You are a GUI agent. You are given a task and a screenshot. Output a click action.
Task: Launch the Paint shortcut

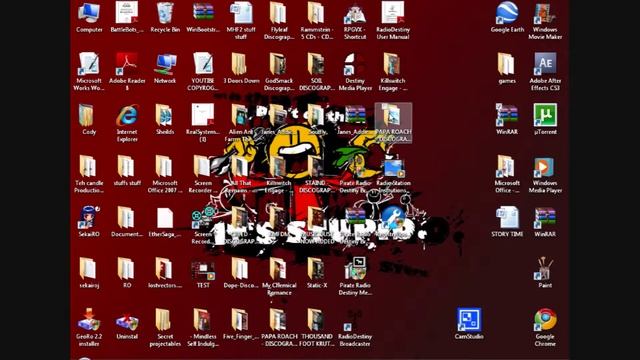point(545,269)
